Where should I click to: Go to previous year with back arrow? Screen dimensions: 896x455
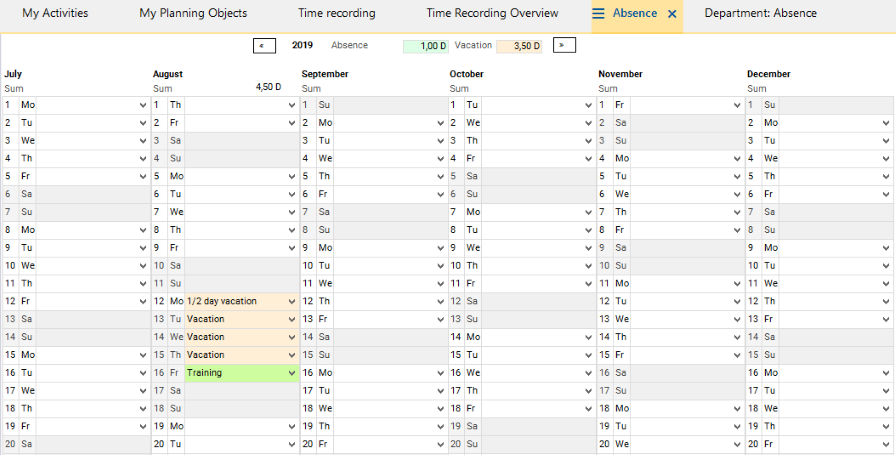264,46
